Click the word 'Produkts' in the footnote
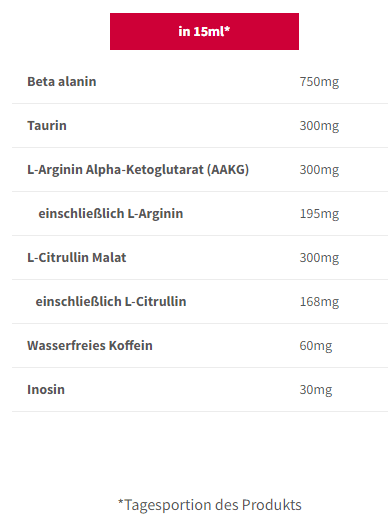This screenshot has width=388, height=524. (272, 505)
